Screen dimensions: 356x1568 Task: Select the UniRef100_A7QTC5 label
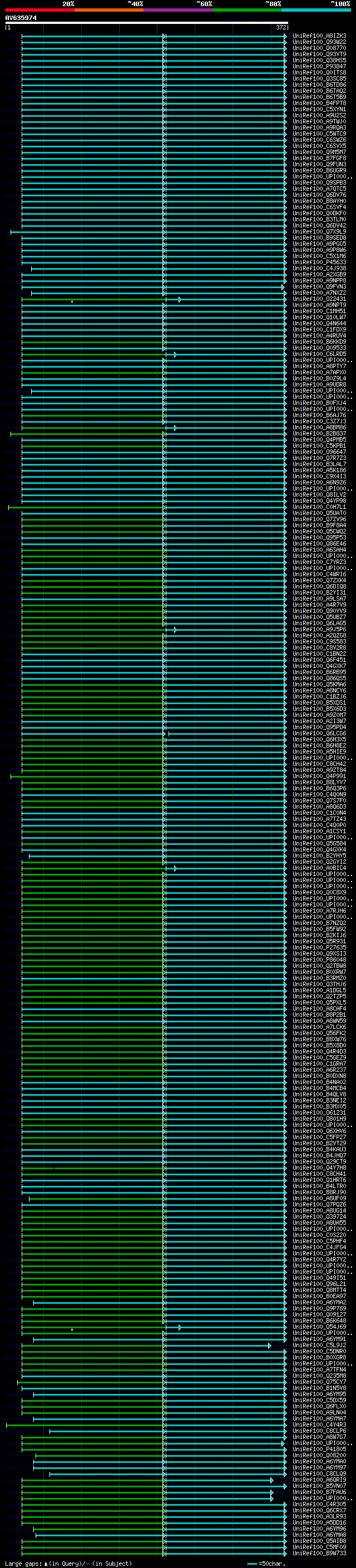[319, 189]
